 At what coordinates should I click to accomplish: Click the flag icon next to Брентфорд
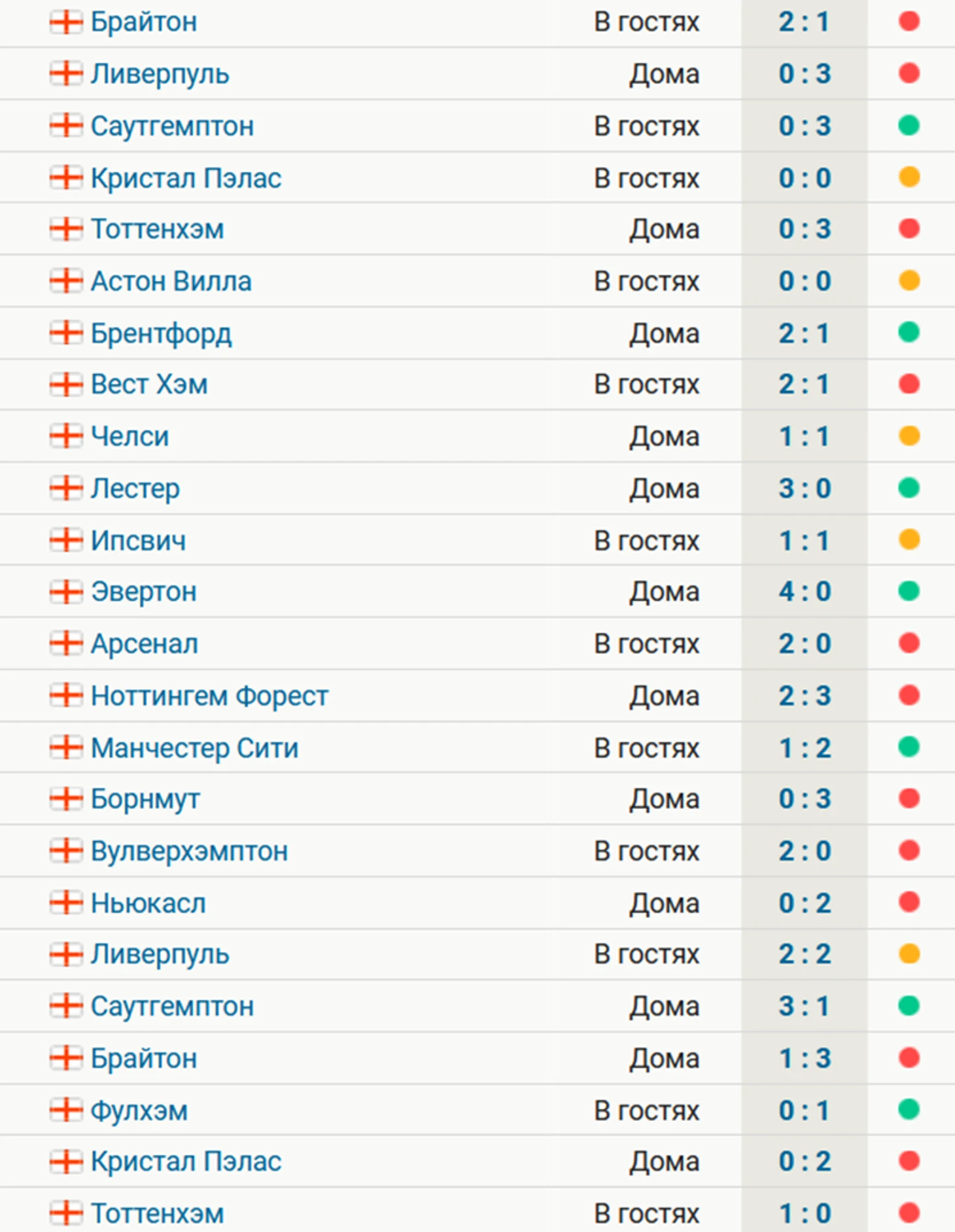66,333
